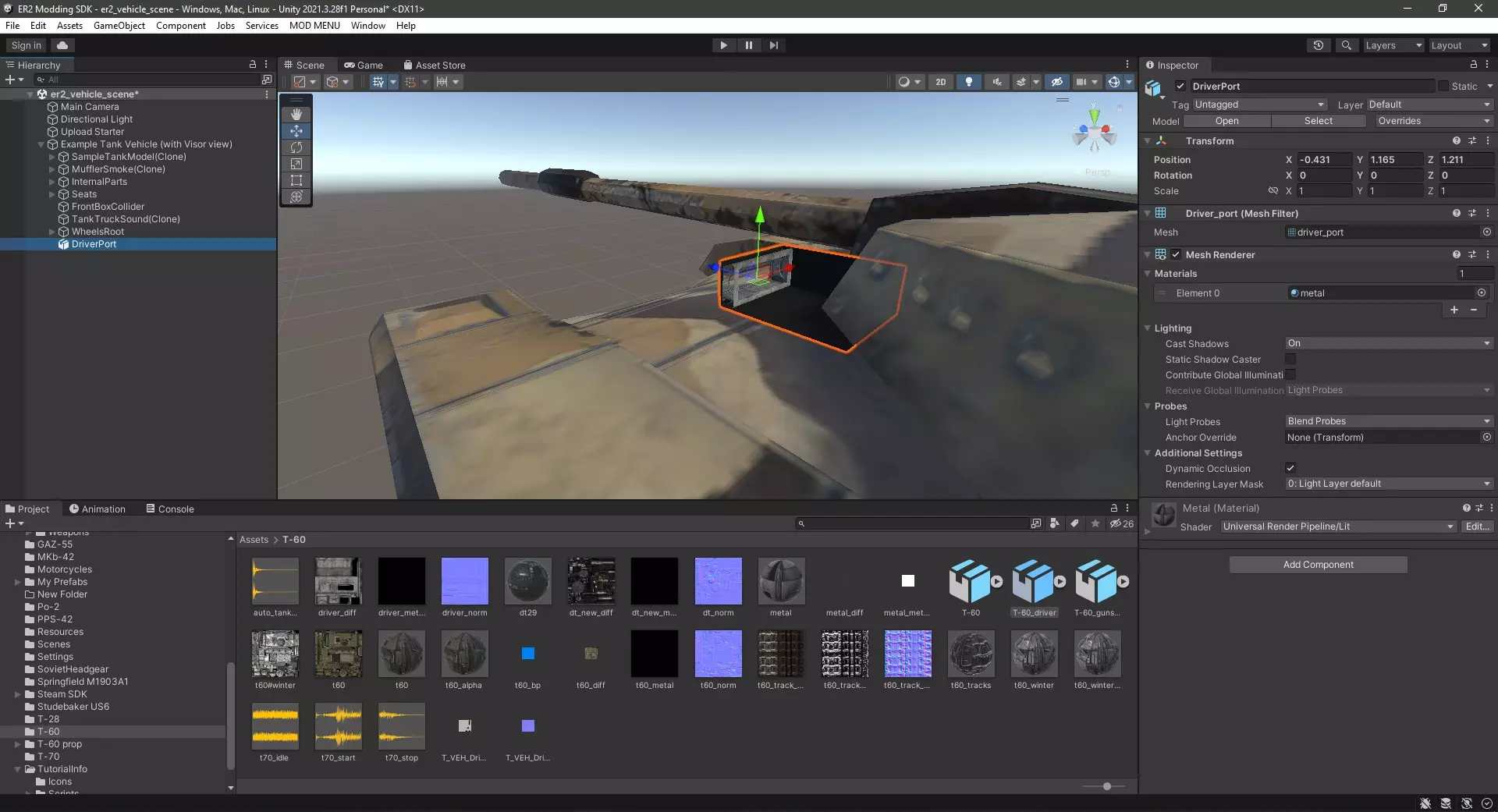The image size is (1498, 812).
Task: Toggle the 2D scene view mode
Action: [940, 82]
